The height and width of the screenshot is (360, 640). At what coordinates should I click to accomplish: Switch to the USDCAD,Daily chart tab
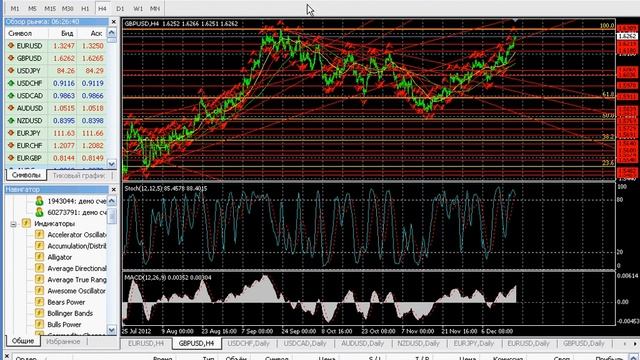[x=305, y=343]
